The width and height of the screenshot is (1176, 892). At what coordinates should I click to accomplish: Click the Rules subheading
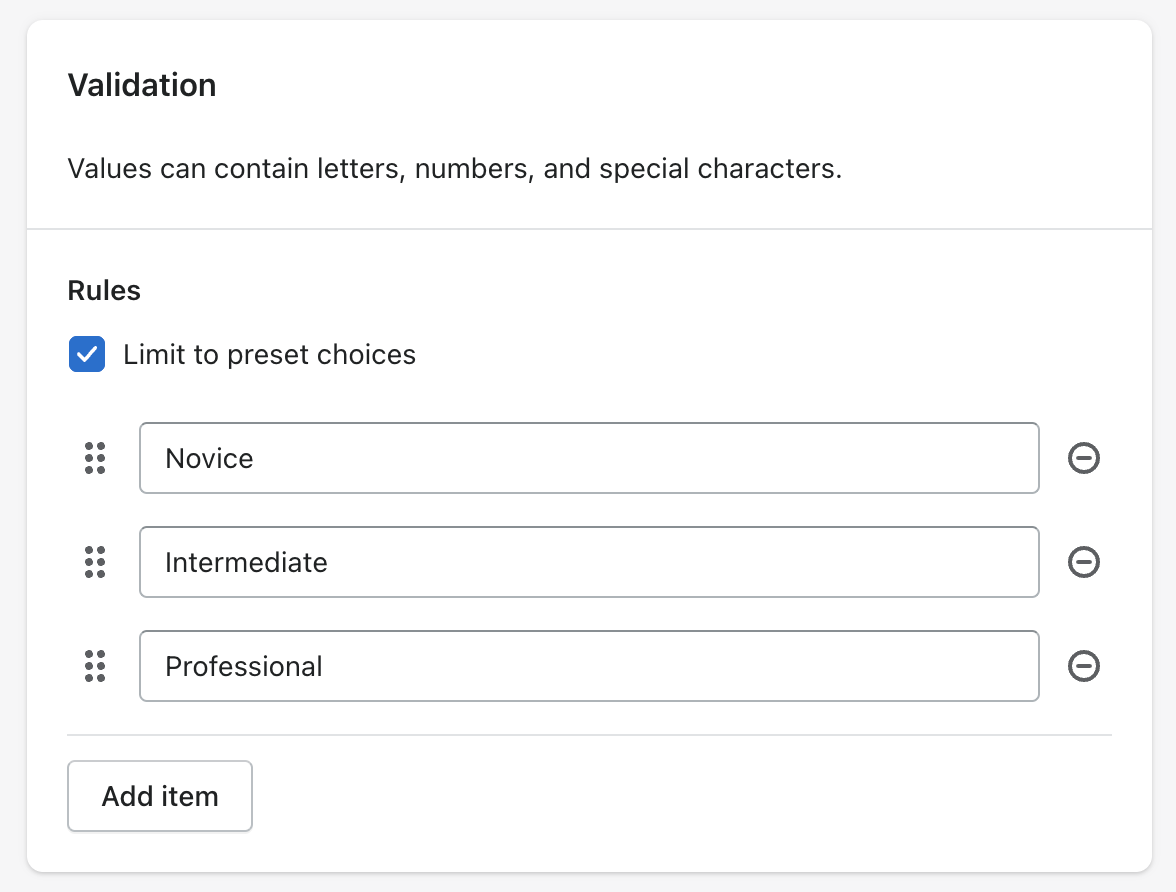104,291
